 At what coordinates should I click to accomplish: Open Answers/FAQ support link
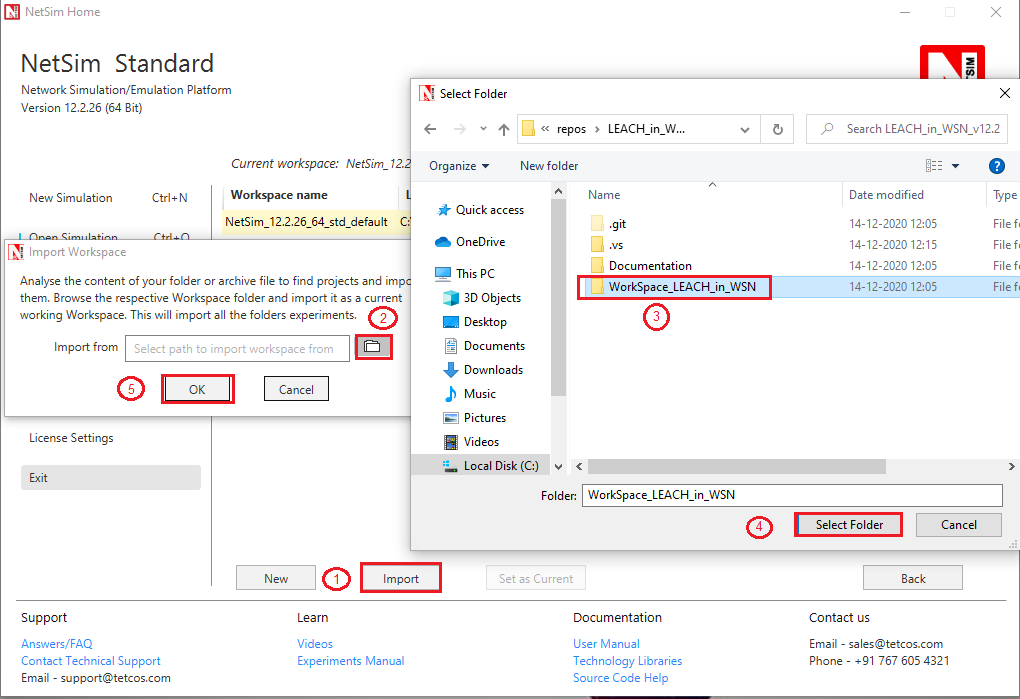click(x=57, y=644)
